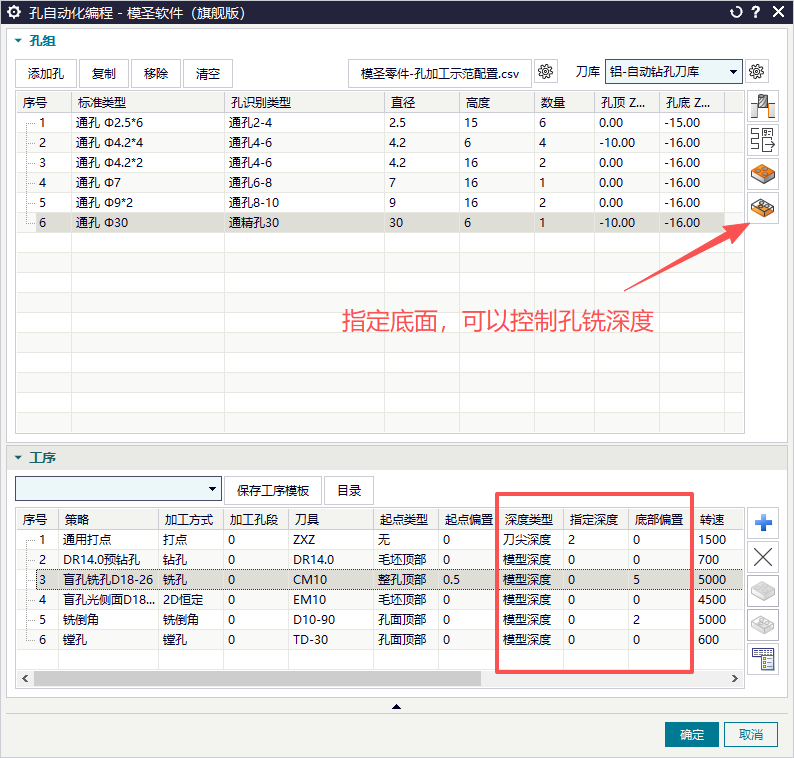This screenshot has height=758, width=794.
Task: Select operation row 通用打点
Action: 380,540
